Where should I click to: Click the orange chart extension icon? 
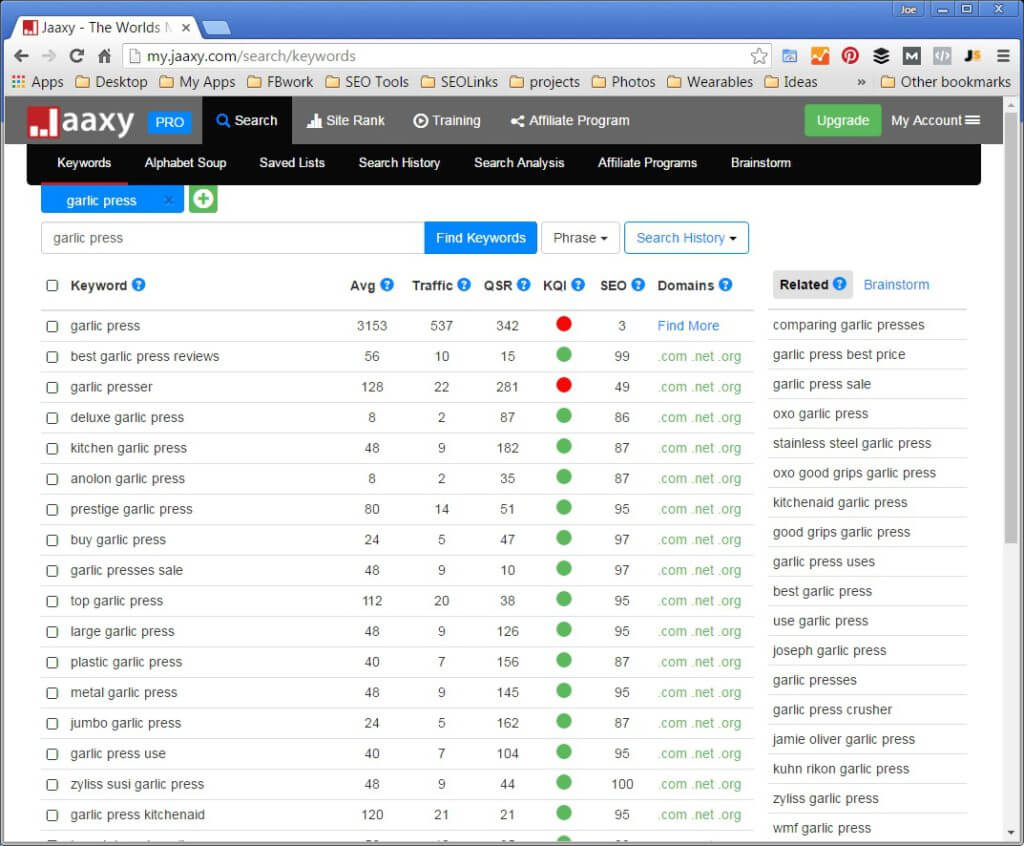pyautogui.click(x=820, y=56)
